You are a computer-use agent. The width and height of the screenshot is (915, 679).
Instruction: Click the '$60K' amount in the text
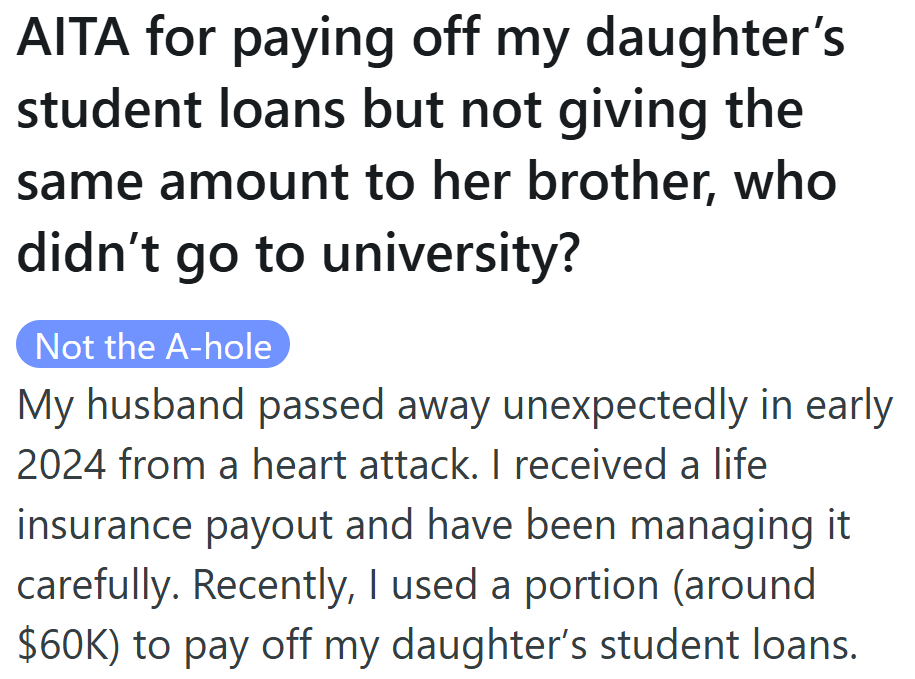pyautogui.click(x=65, y=646)
